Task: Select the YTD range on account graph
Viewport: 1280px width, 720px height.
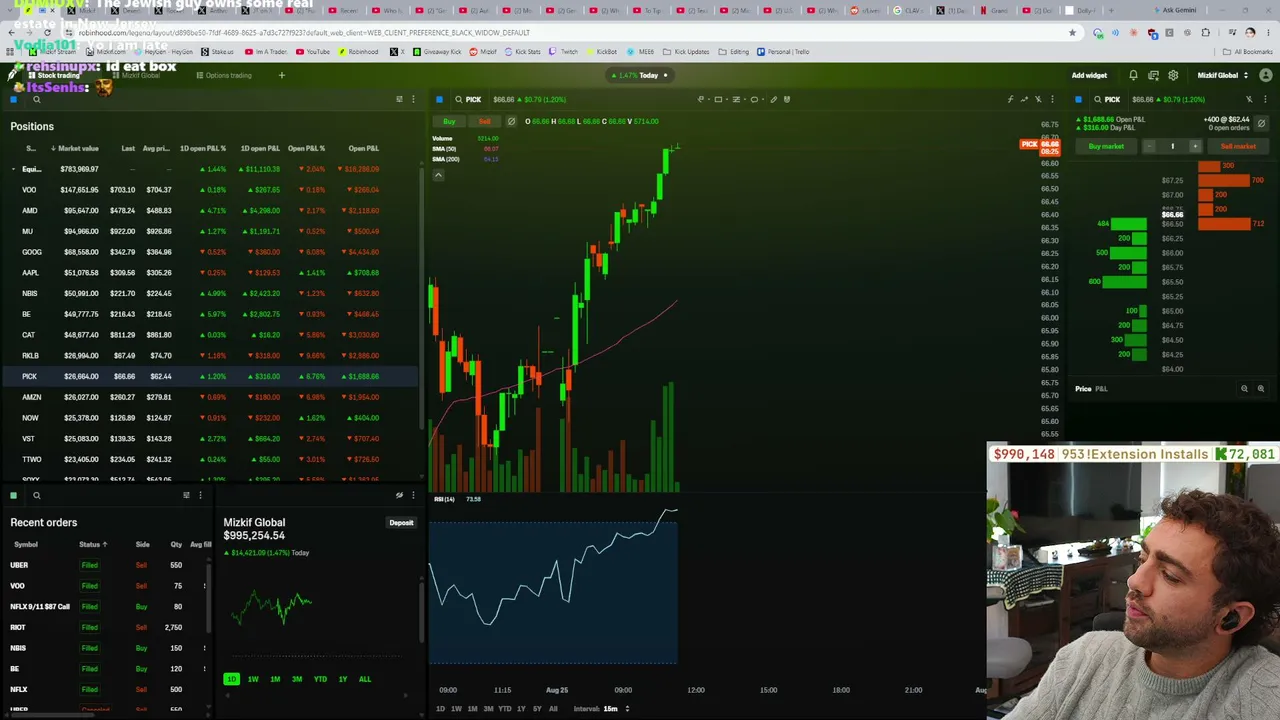Action: coord(320,679)
